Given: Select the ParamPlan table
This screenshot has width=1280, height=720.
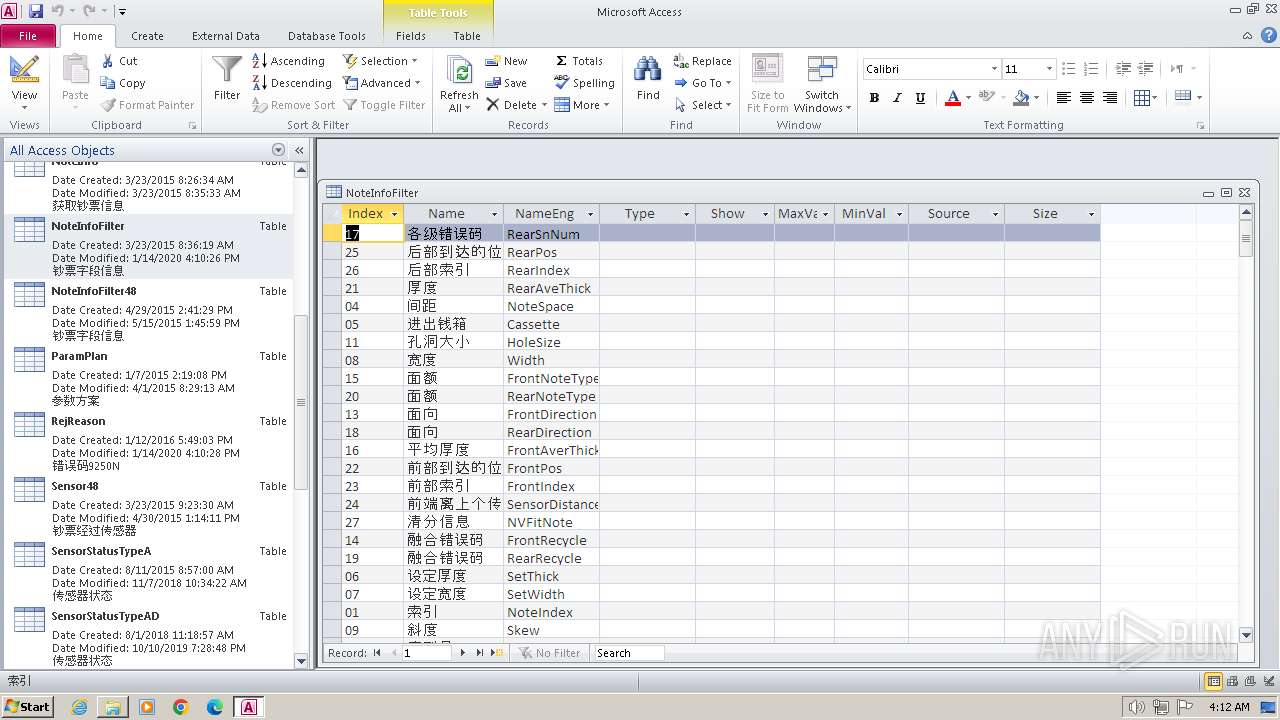Looking at the screenshot, I should (150, 377).
